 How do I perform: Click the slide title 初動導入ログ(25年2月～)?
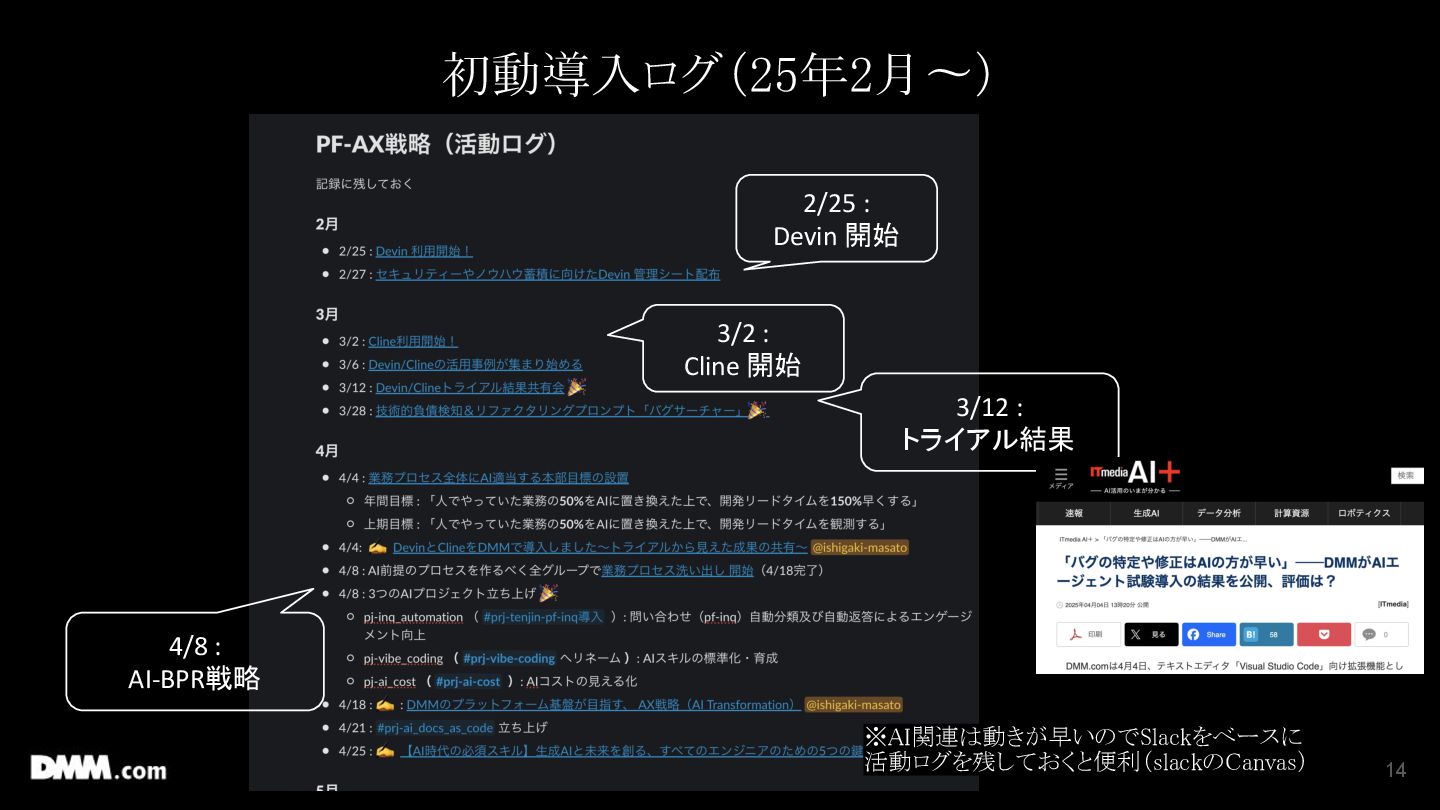717,75
